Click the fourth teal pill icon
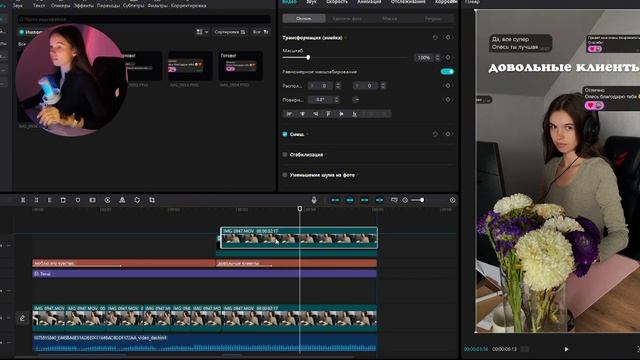Screen dimensions: 640x360 click(x=379, y=200)
